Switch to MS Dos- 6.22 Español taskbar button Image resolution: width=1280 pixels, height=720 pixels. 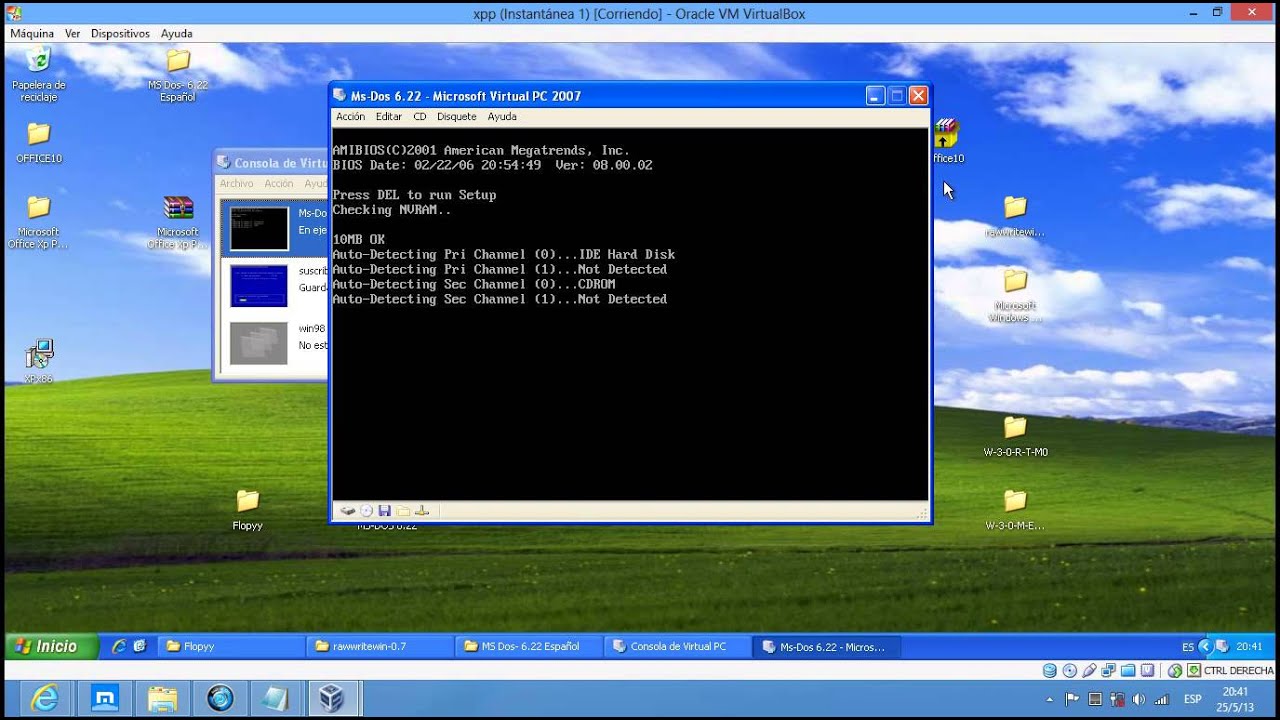[x=529, y=646]
